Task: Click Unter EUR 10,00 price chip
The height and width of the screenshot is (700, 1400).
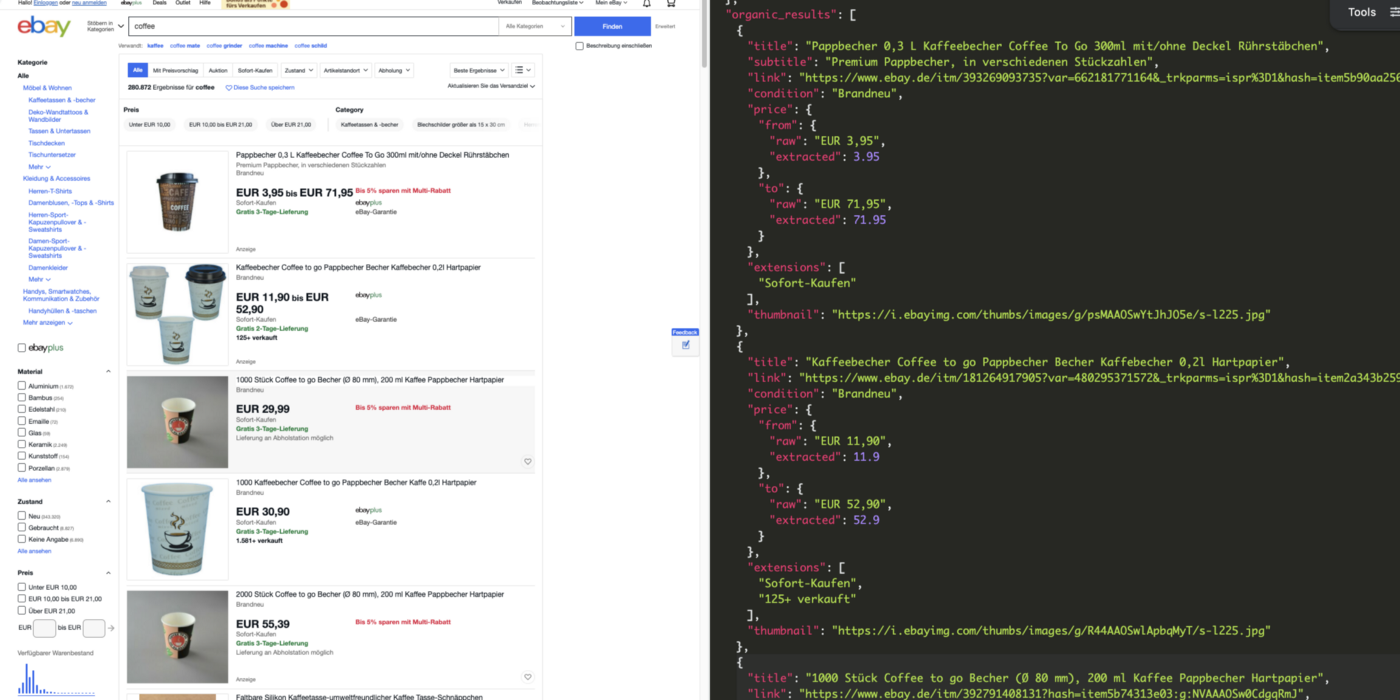Action: [x=148, y=125]
